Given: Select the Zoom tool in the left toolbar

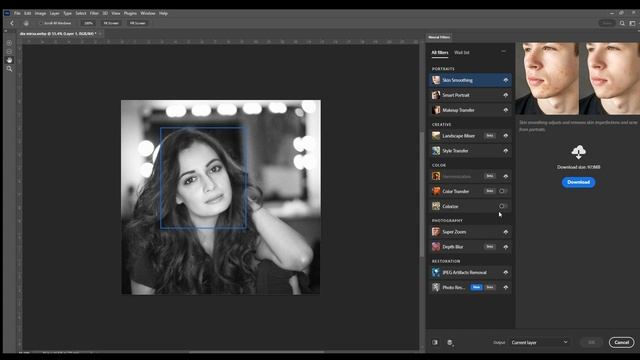Looking at the screenshot, I should click(x=9, y=69).
